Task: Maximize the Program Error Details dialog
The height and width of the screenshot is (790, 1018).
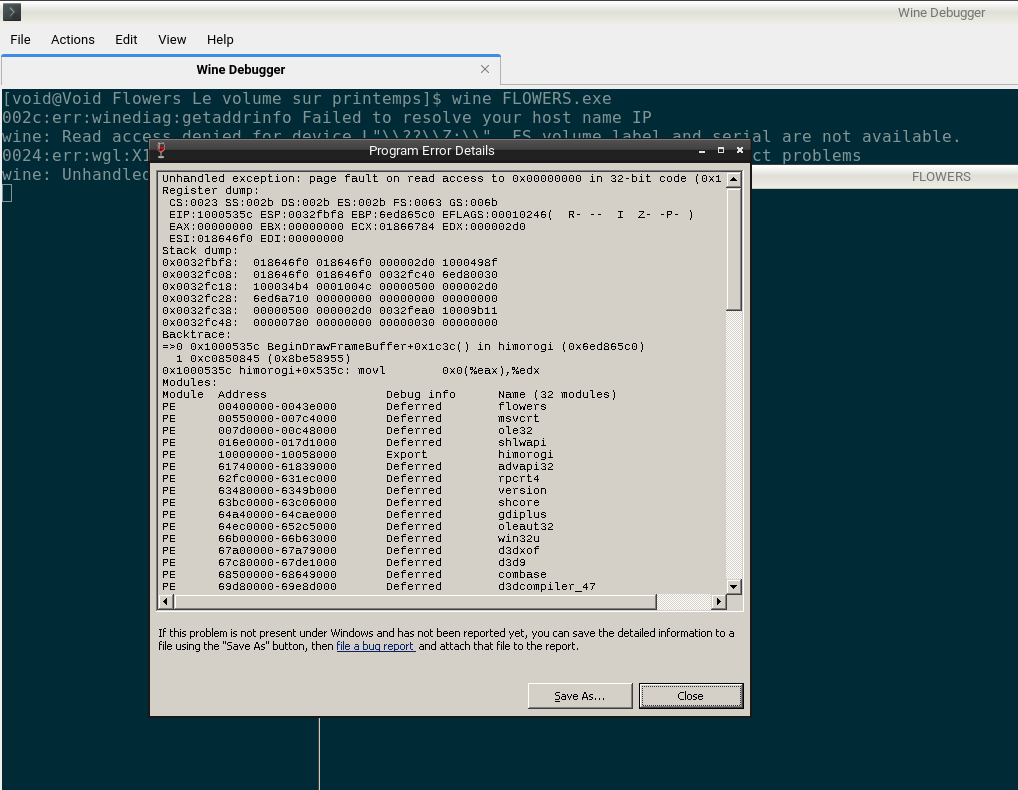Action: coord(721,150)
